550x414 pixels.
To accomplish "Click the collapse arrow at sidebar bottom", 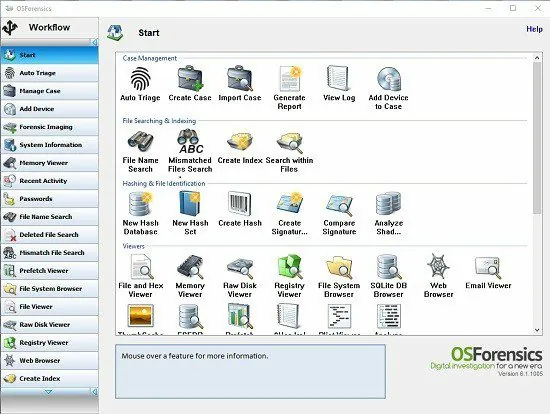I will (x=94, y=392).
